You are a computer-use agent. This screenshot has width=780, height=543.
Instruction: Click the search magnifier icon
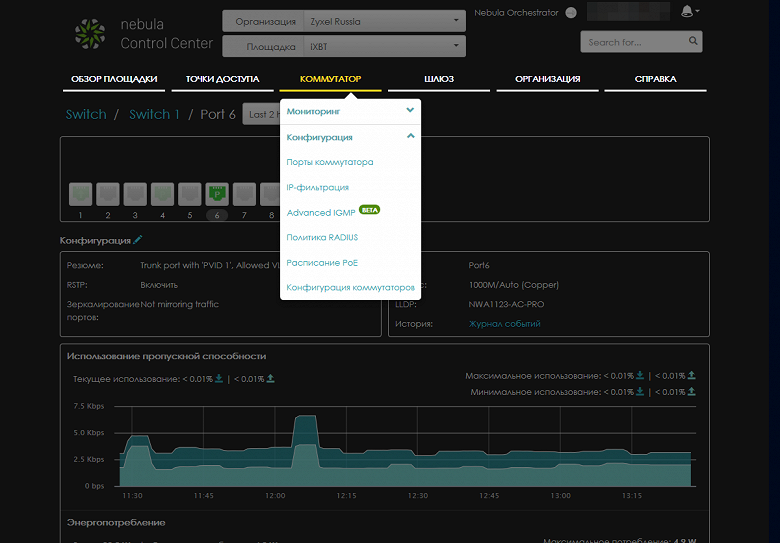click(692, 42)
